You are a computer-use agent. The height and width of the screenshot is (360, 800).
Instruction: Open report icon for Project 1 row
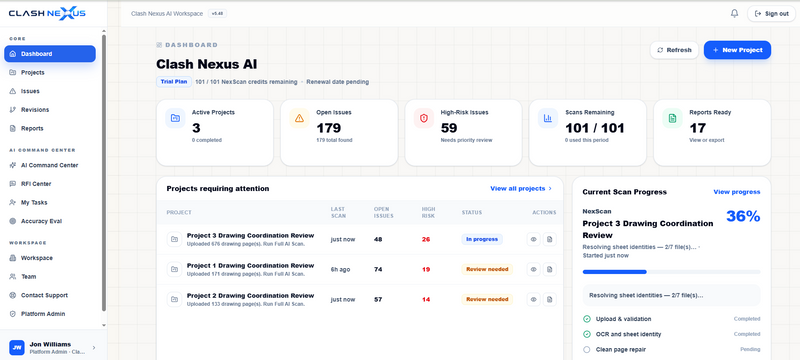(x=549, y=269)
